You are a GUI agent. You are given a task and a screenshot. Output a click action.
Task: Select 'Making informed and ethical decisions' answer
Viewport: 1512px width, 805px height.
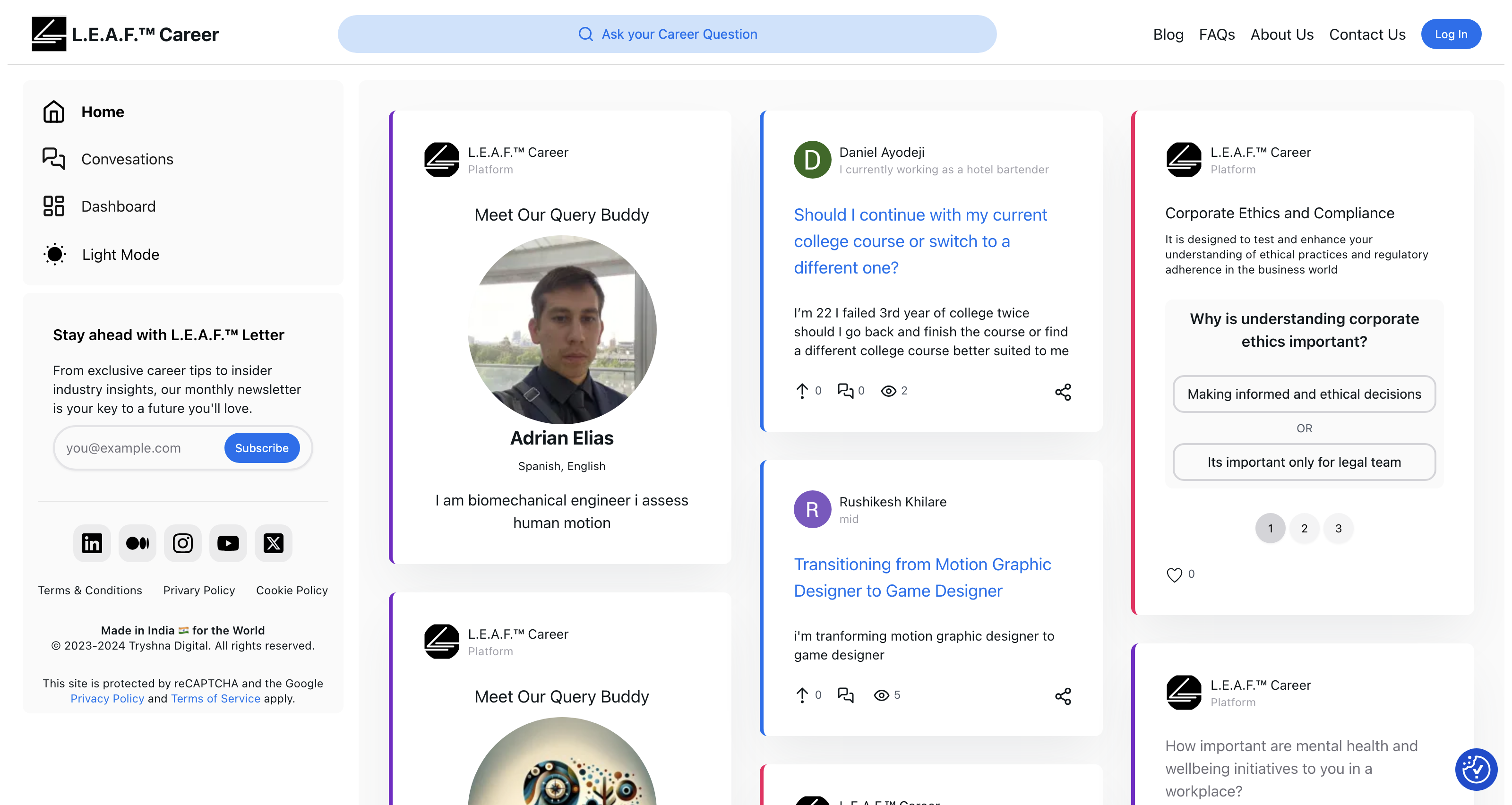pyautogui.click(x=1304, y=394)
